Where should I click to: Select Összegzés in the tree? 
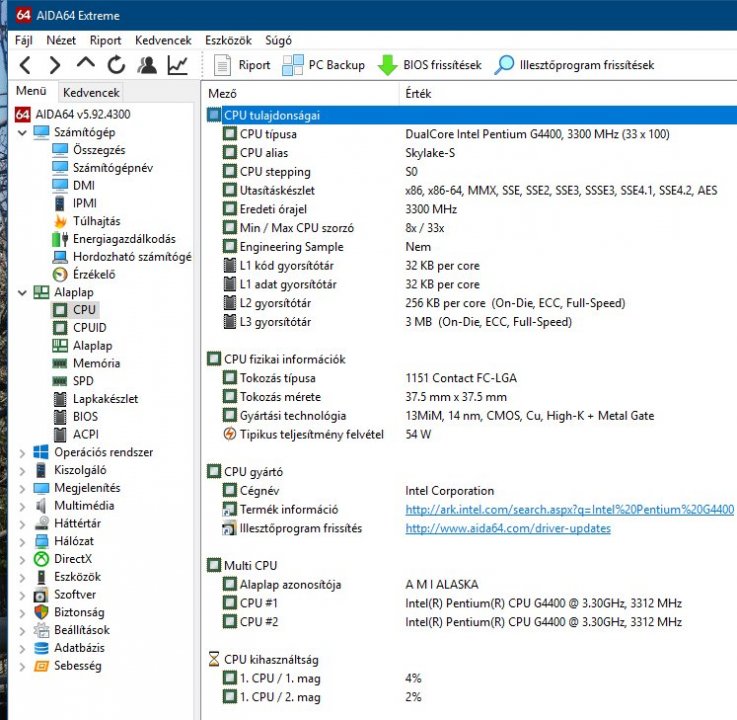(x=99, y=150)
